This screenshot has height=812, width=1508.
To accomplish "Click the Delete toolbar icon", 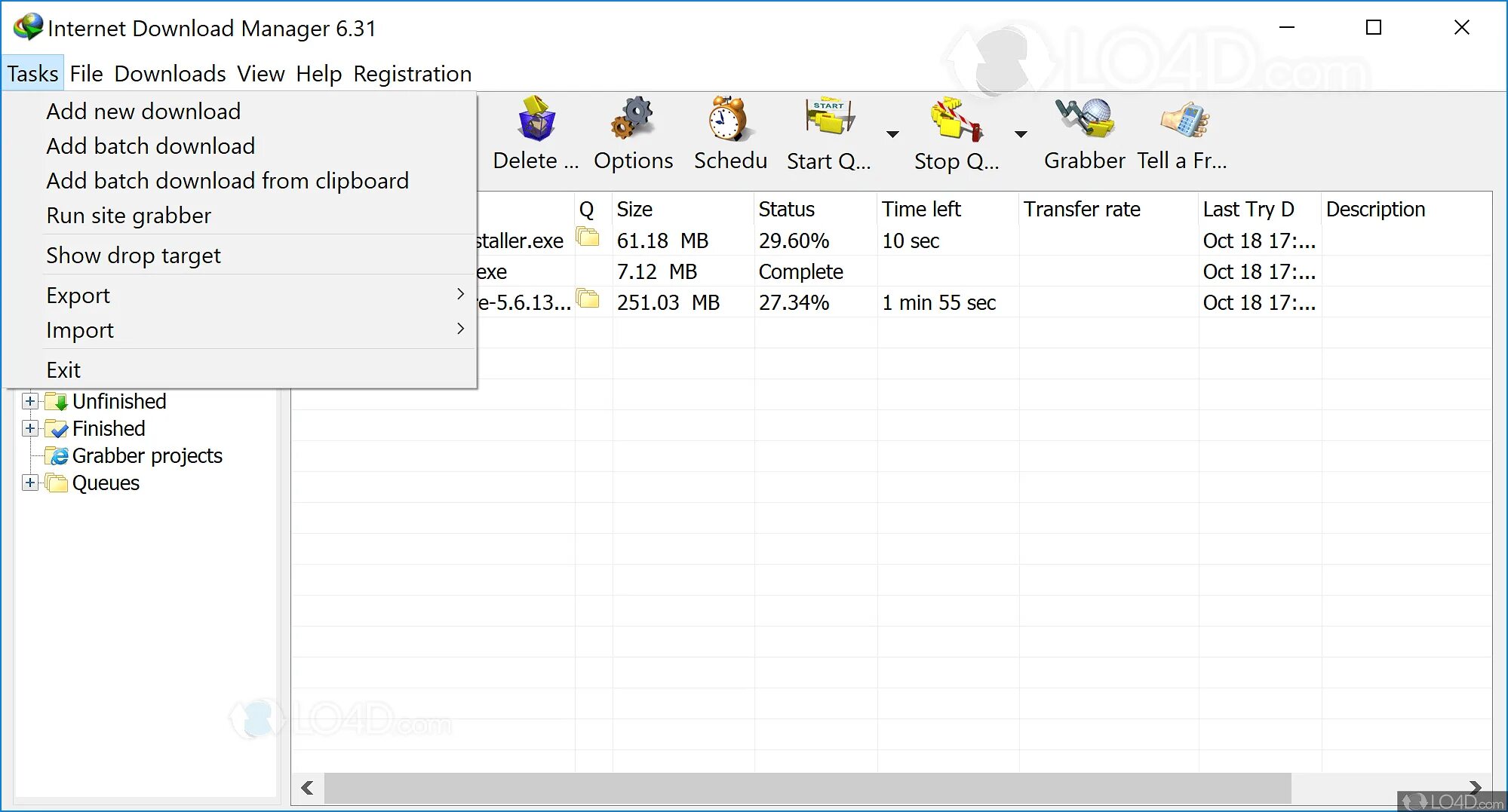I will pos(536,119).
